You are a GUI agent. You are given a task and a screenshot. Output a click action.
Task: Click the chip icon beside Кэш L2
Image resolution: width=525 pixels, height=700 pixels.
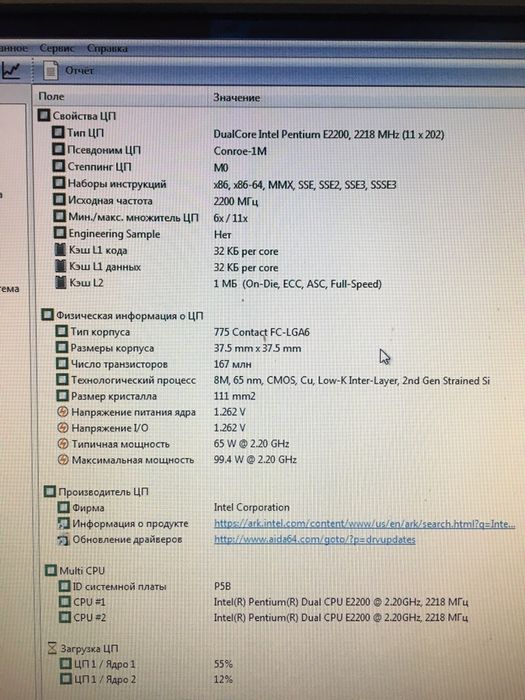tap(60, 283)
